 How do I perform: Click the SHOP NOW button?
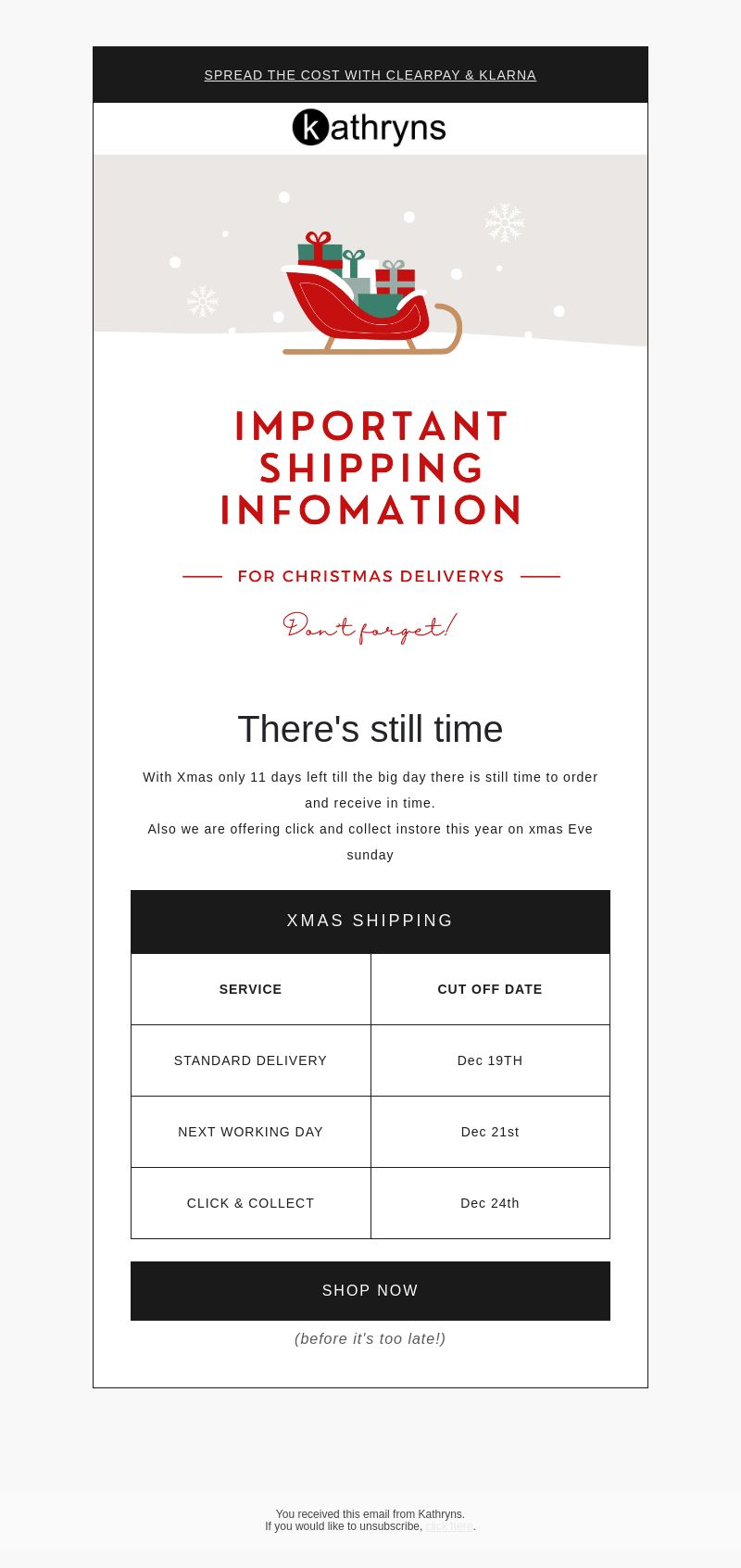[370, 1291]
